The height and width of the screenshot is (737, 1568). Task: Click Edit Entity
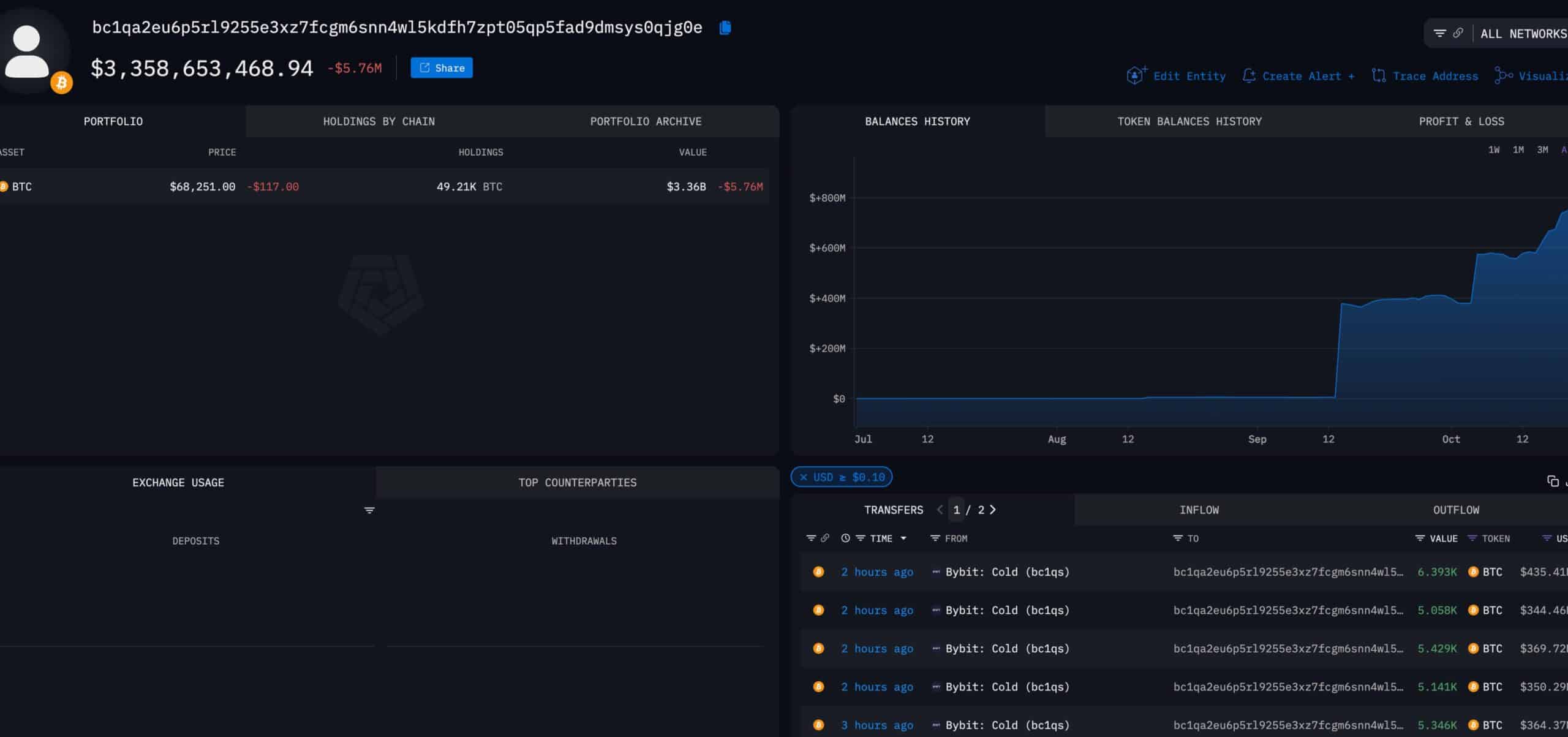(x=1176, y=76)
